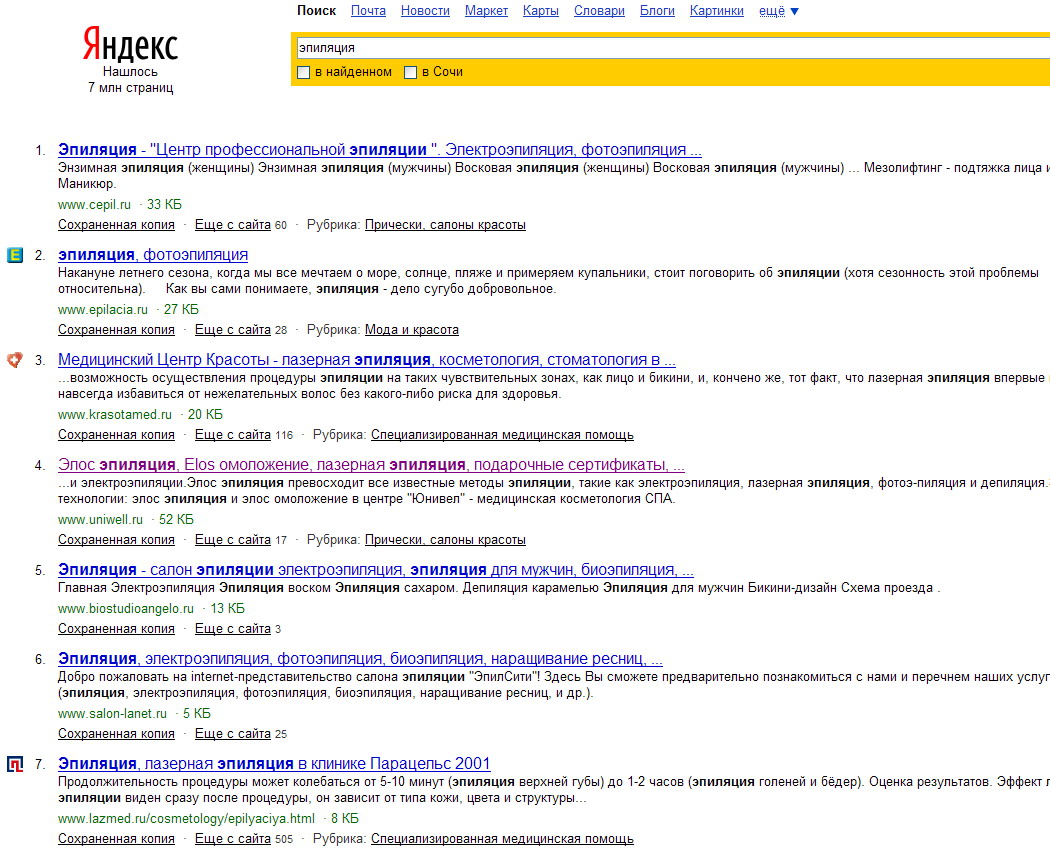This screenshot has width=1050, height=851.
Task: Open the 'Элос эпиляция' visited result
Action: coord(371,465)
